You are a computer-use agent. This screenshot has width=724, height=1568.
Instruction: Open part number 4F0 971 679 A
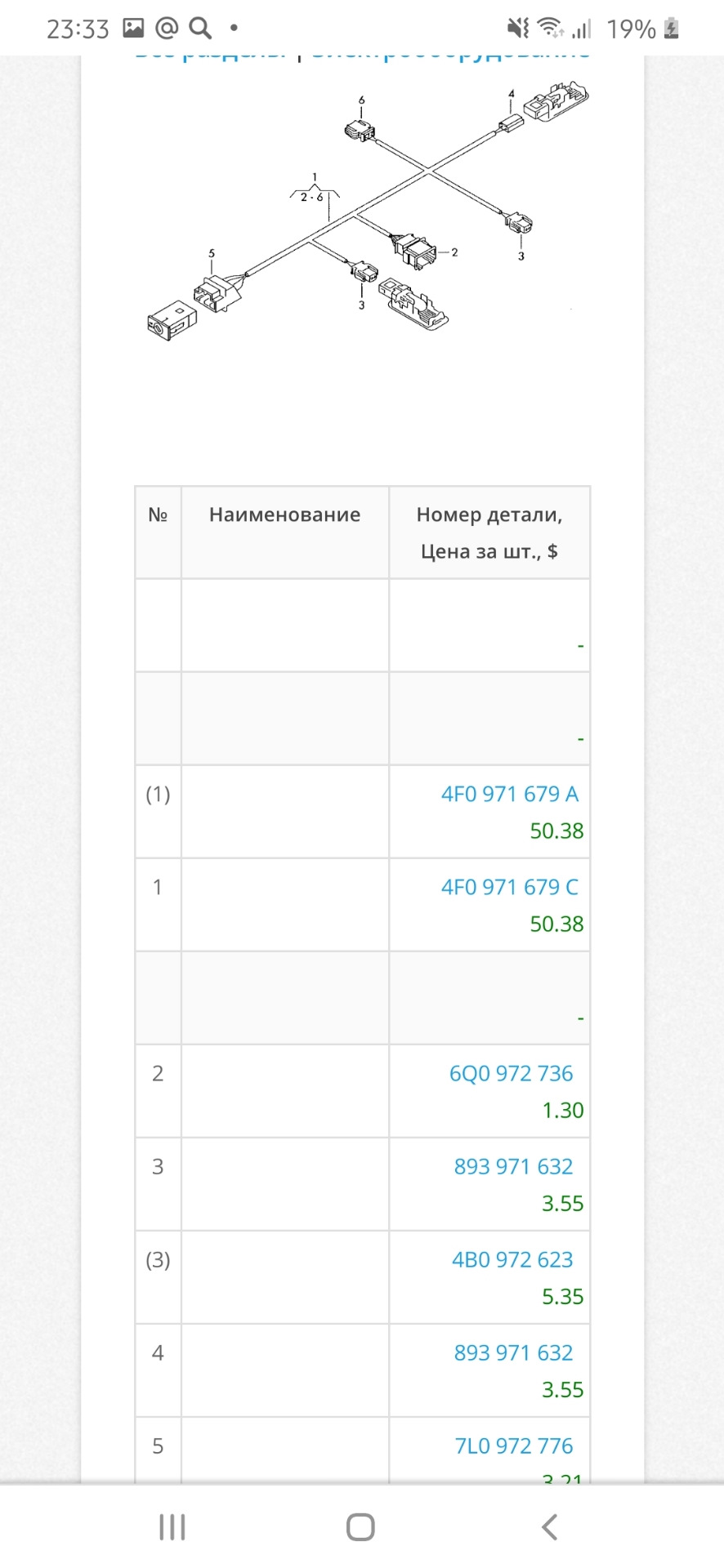tap(509, 794)
